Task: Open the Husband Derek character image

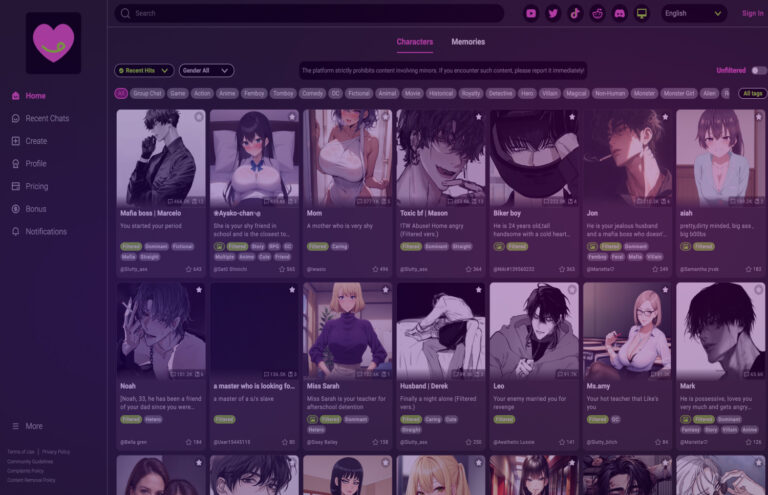Action: pos(440,331)
